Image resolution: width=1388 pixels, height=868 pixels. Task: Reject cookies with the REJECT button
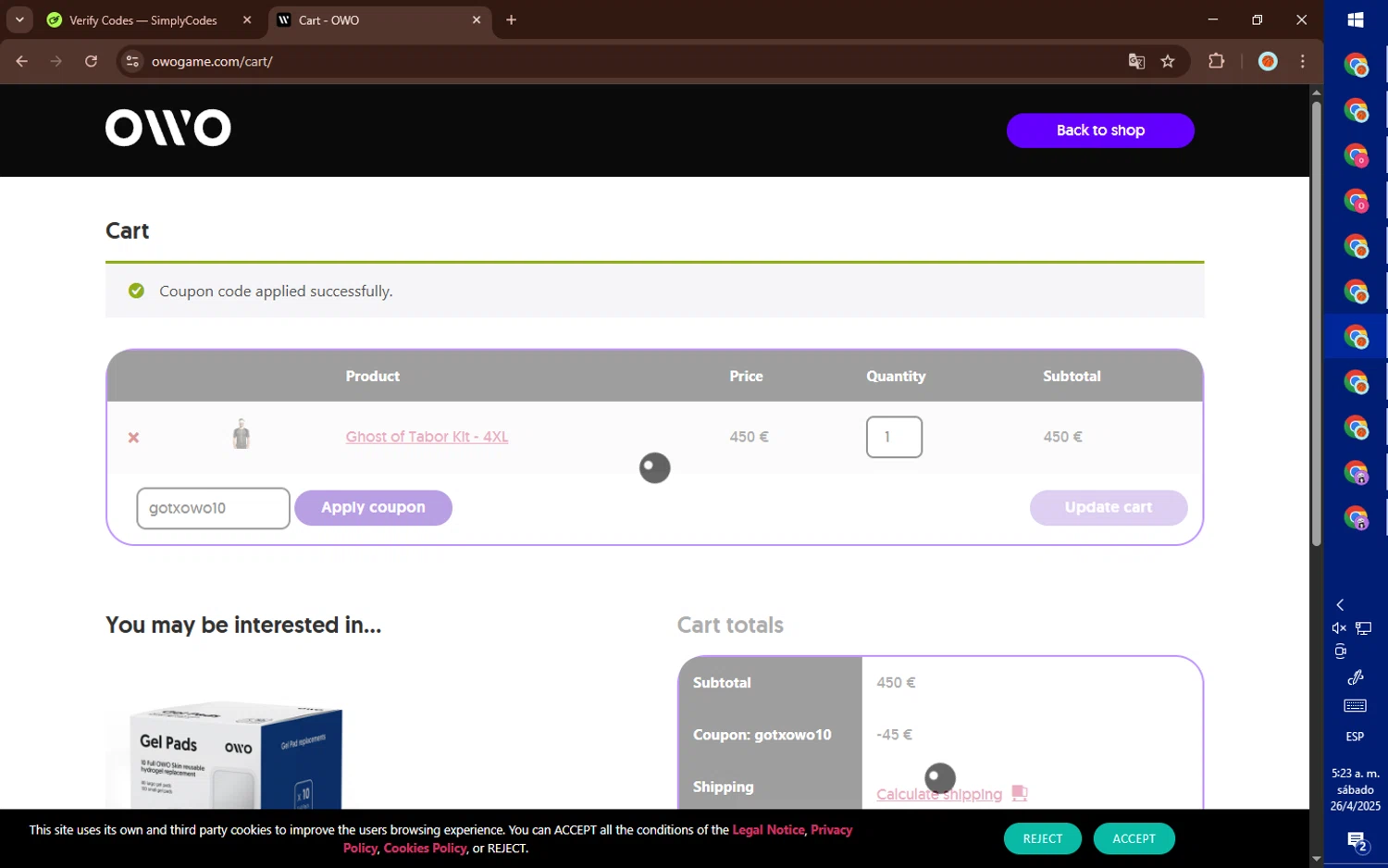click(x=1042, y=838)
